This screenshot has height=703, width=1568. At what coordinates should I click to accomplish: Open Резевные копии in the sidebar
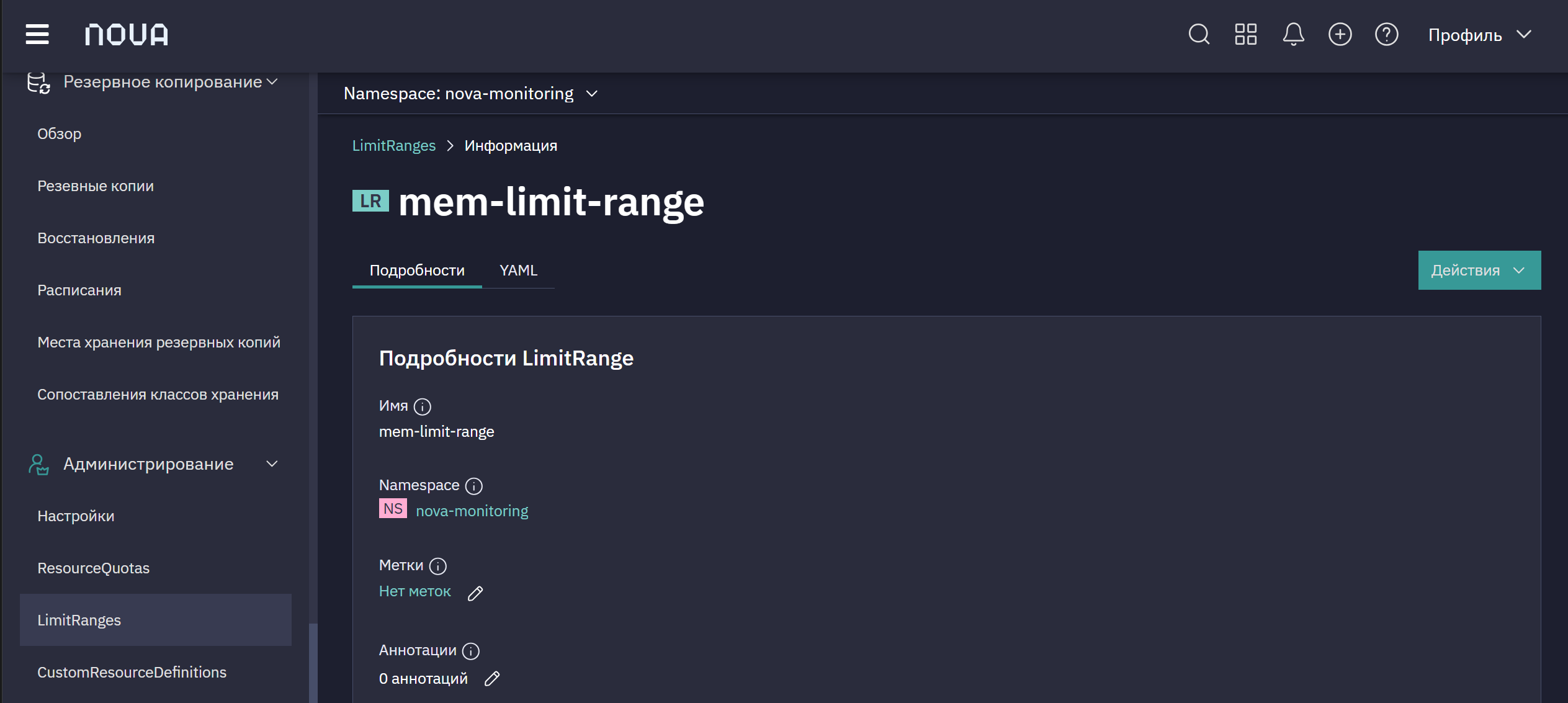click(x=96, y=186)
